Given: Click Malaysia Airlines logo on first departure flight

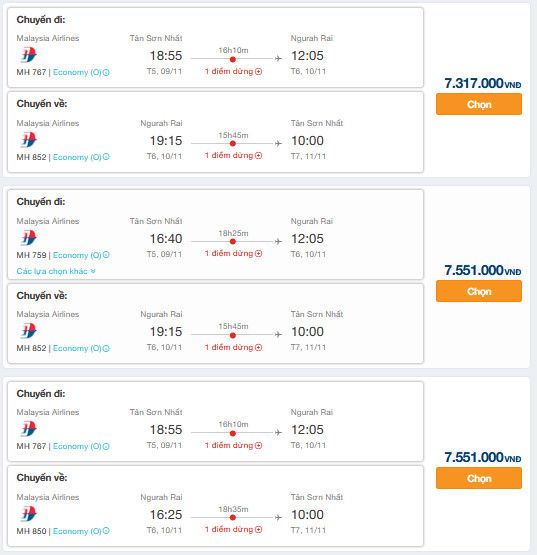Looking at the screenshot, I should 28,55.
